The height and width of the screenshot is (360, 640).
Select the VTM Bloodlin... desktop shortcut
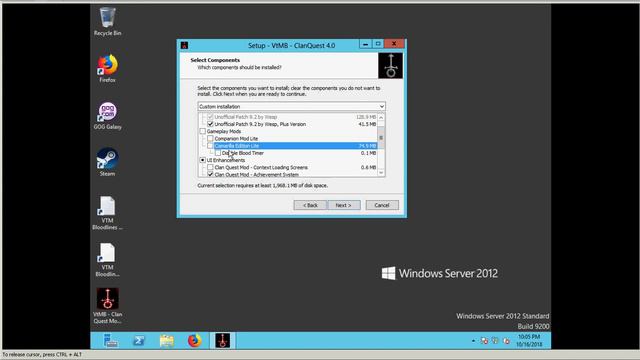tap(107, 260)
